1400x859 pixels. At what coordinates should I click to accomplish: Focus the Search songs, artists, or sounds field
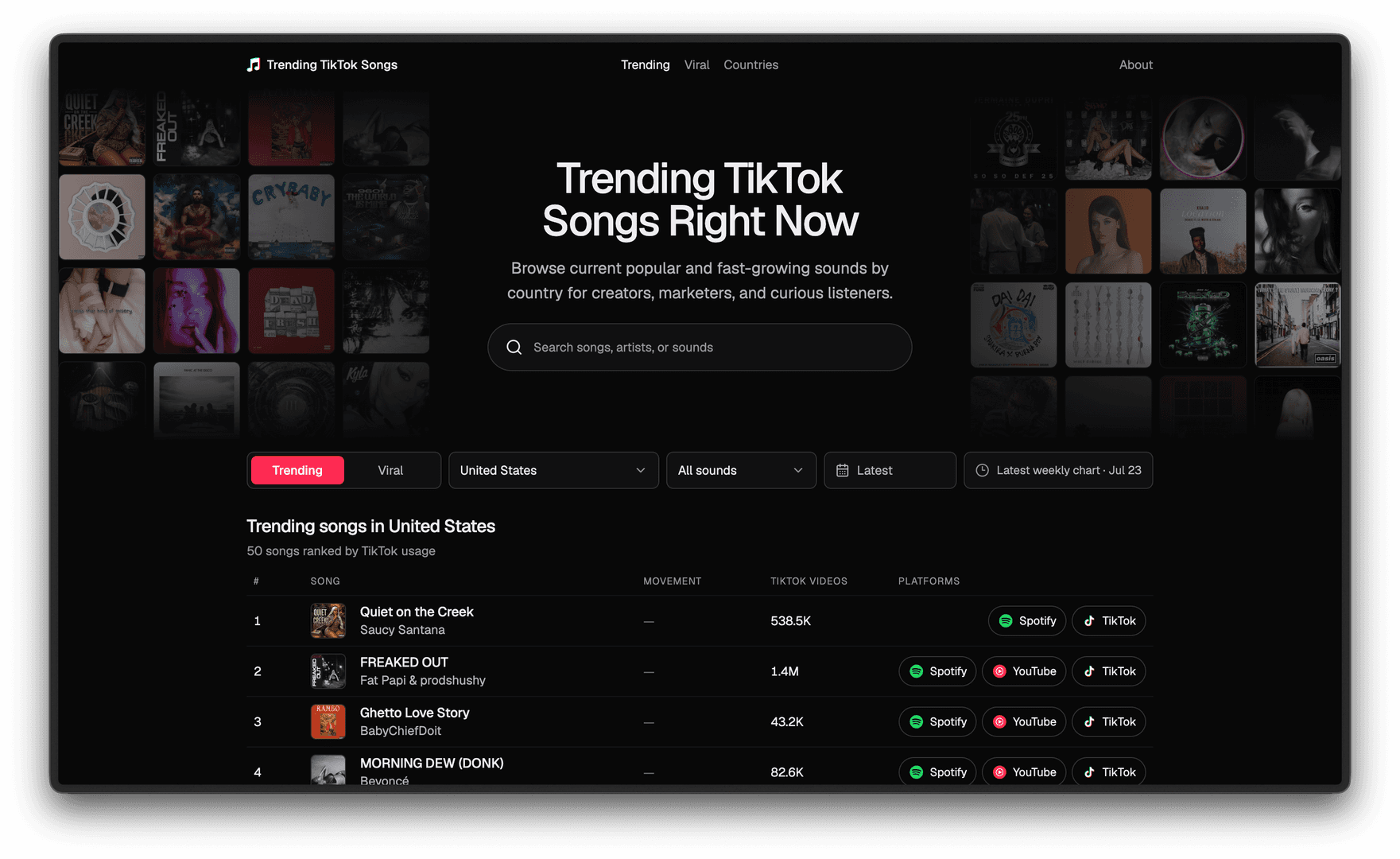click(700, 348)
